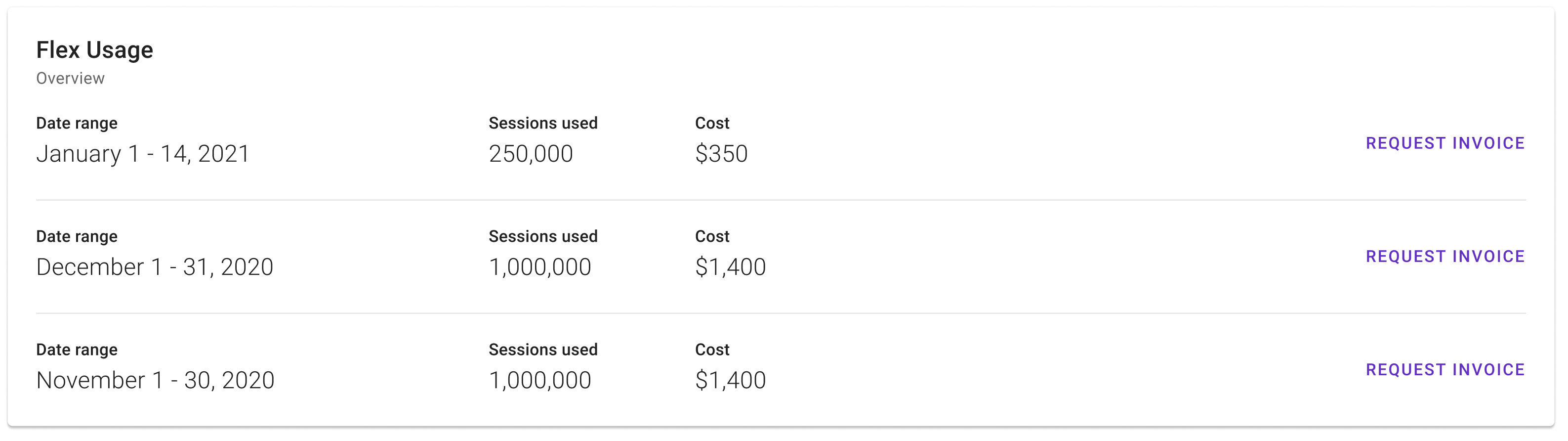Request invoice for January 1 - 14, 2021
Image resolution: width=1568 pixels, height=441 pixels.
(x=1445, y=143)
